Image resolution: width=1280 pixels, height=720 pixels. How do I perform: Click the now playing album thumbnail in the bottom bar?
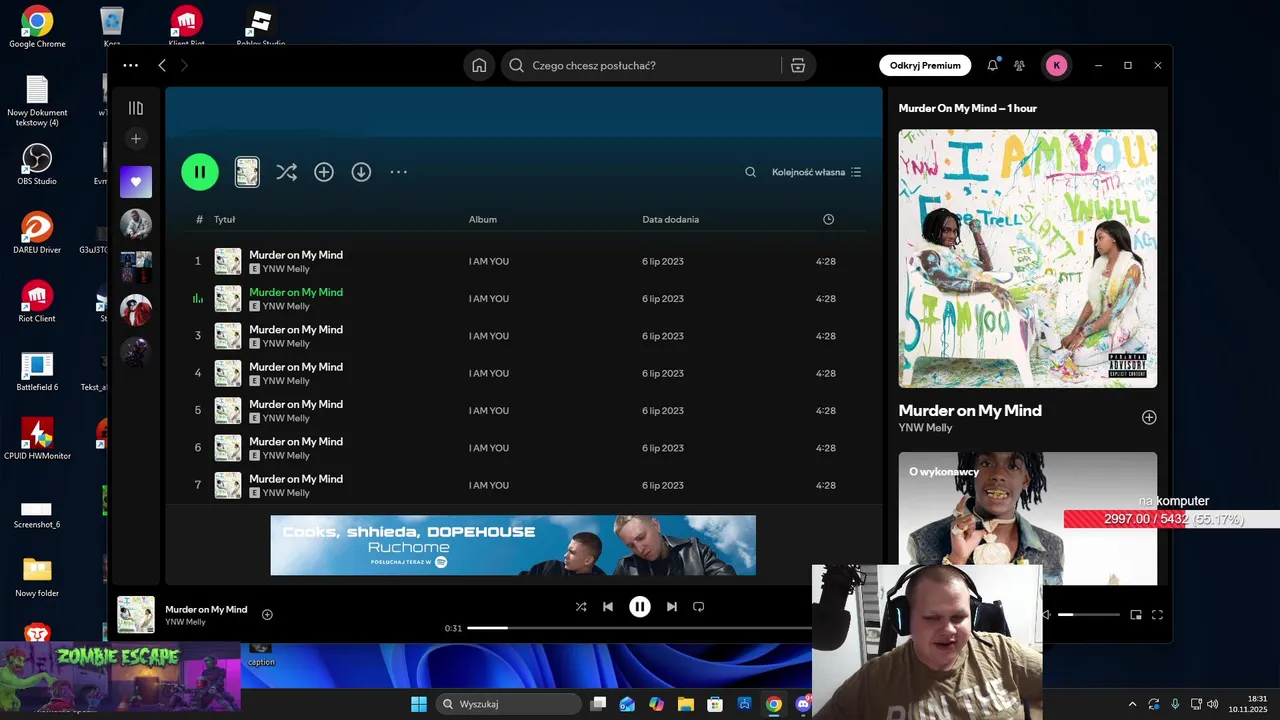point(136,615)
